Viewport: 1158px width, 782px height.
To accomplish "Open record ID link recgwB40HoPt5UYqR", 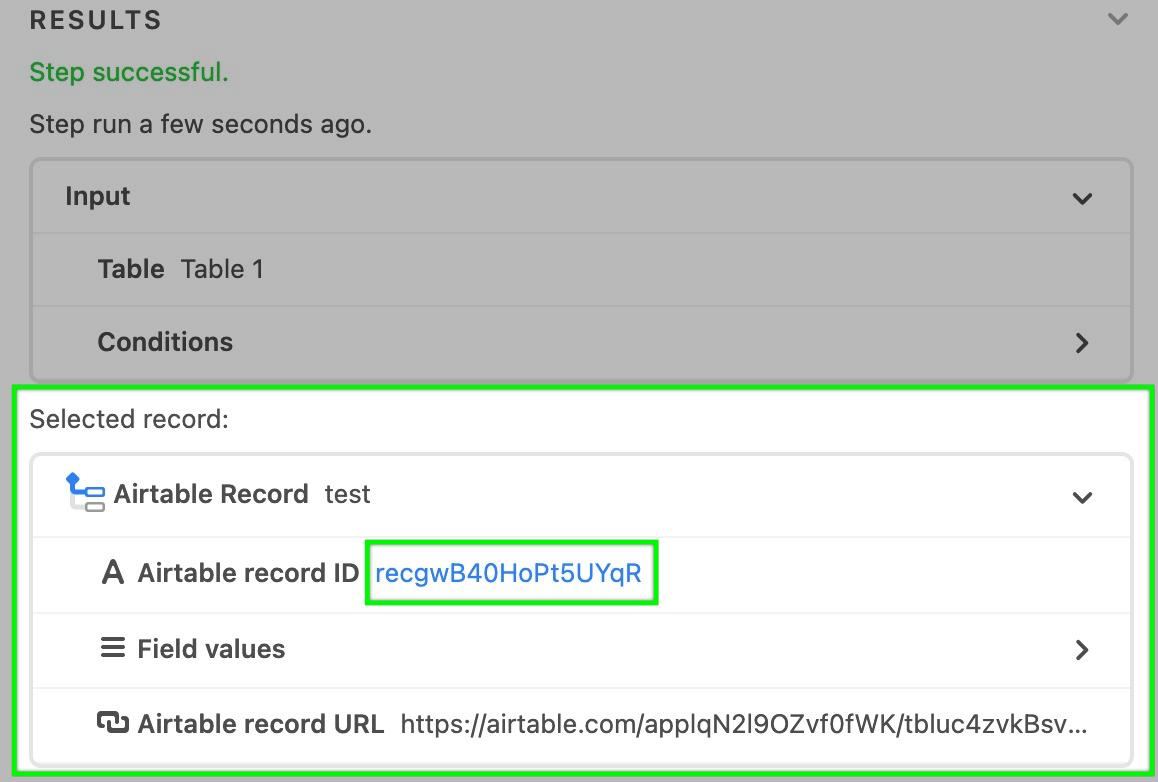I will coord(509,573).
